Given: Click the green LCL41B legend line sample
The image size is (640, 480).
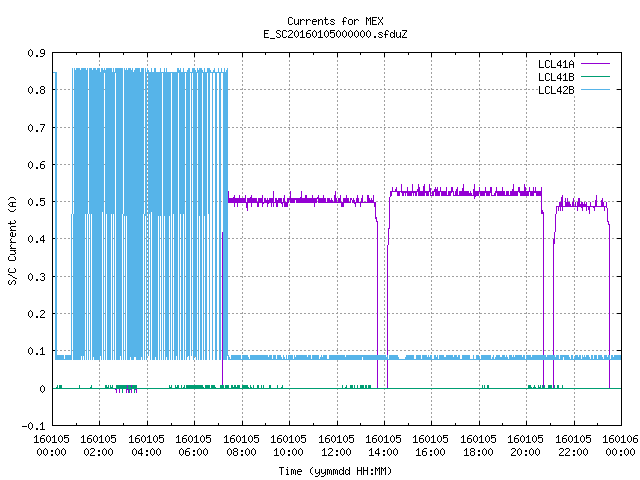Looking at the screenshot, I should pyautogui.click(x=595, y=77).
